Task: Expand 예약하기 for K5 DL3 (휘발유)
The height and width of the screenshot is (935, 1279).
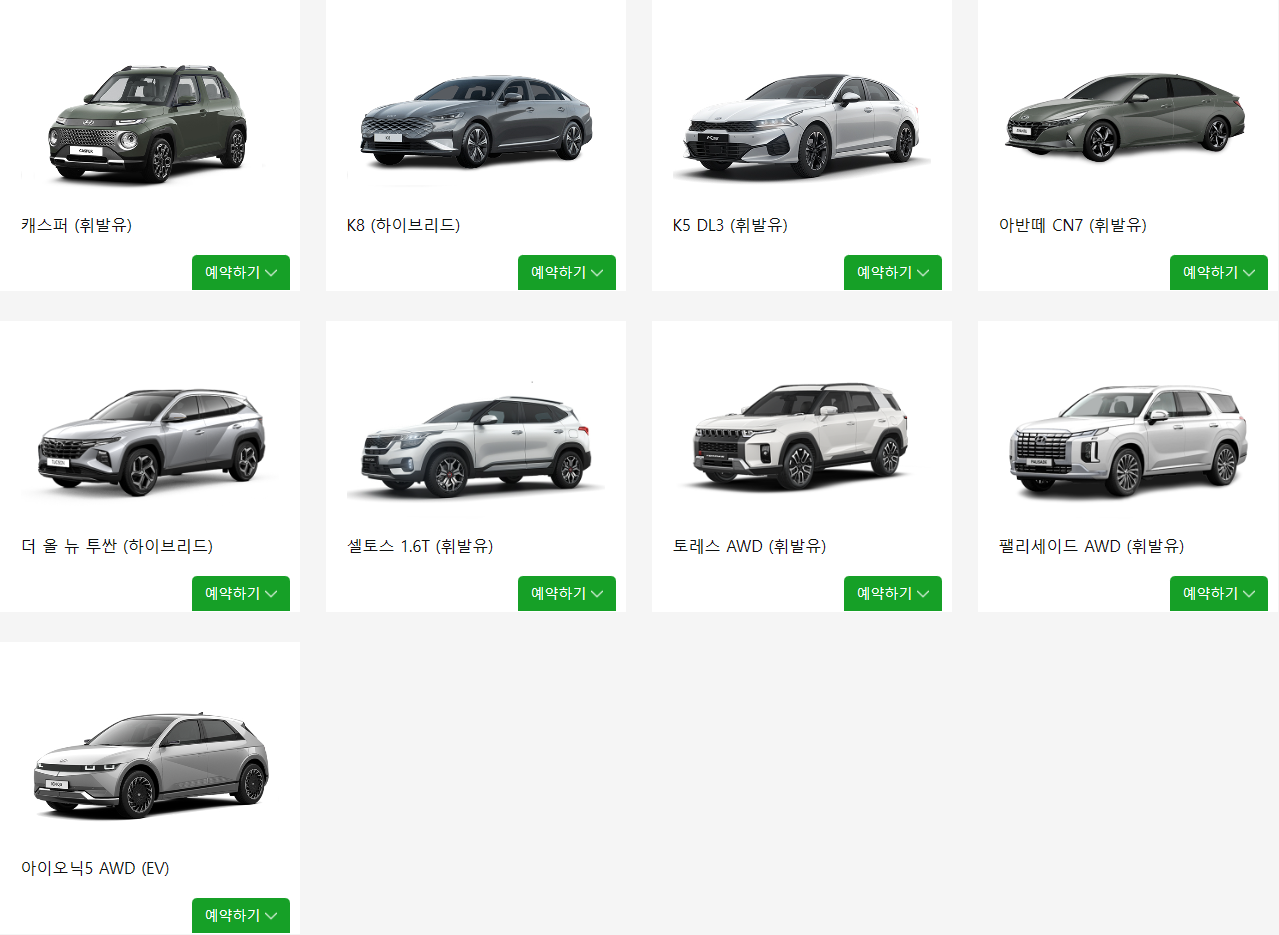Action: click(893, 273)
